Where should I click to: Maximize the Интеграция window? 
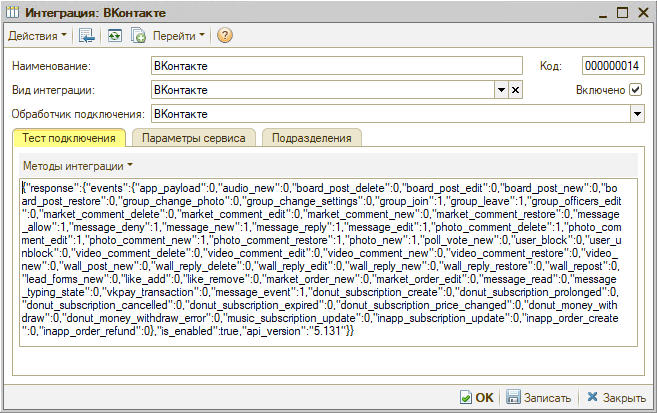point(623,13)
